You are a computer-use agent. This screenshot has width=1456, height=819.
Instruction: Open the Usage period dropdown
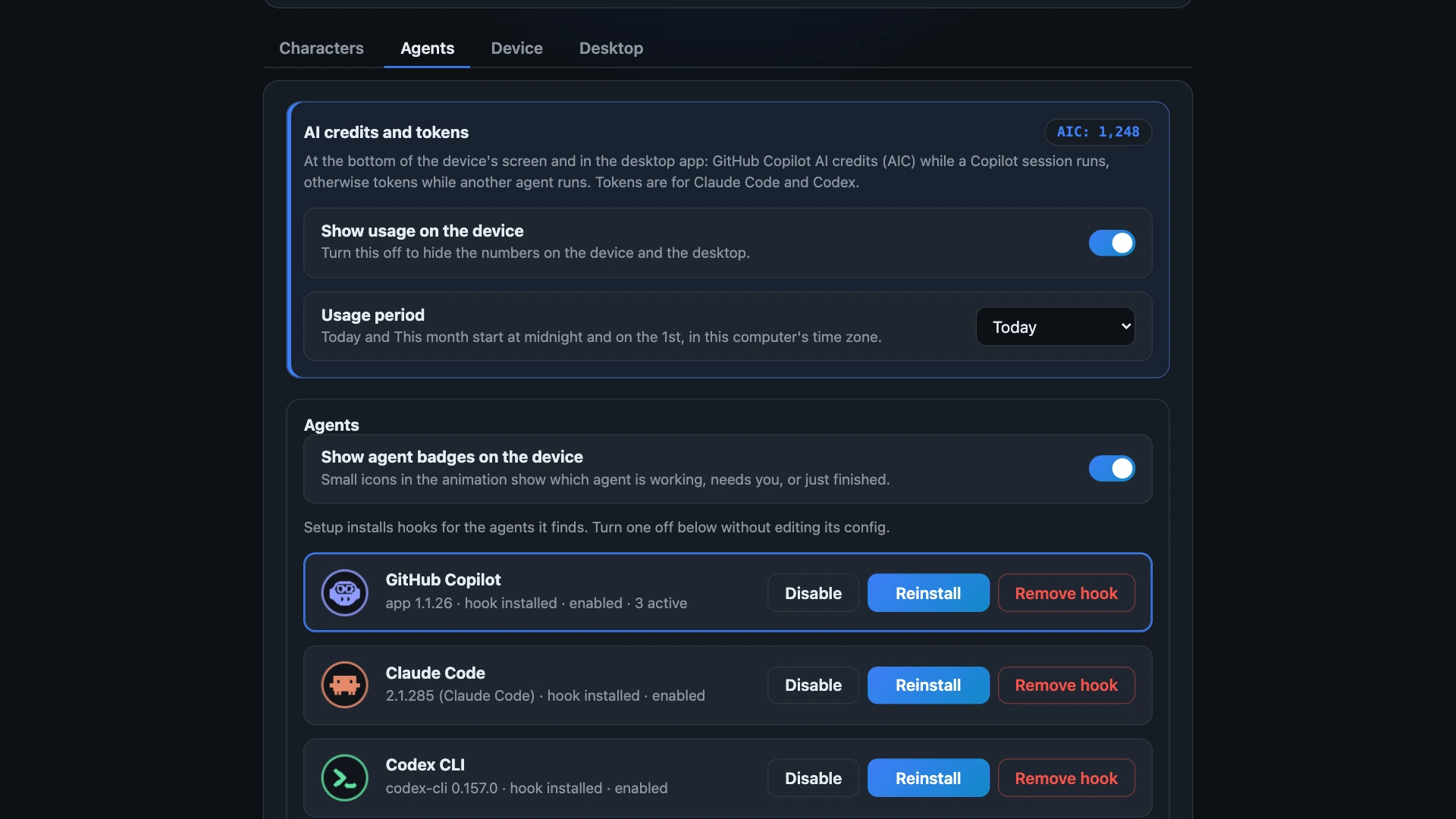click(x=1055, y=326)
